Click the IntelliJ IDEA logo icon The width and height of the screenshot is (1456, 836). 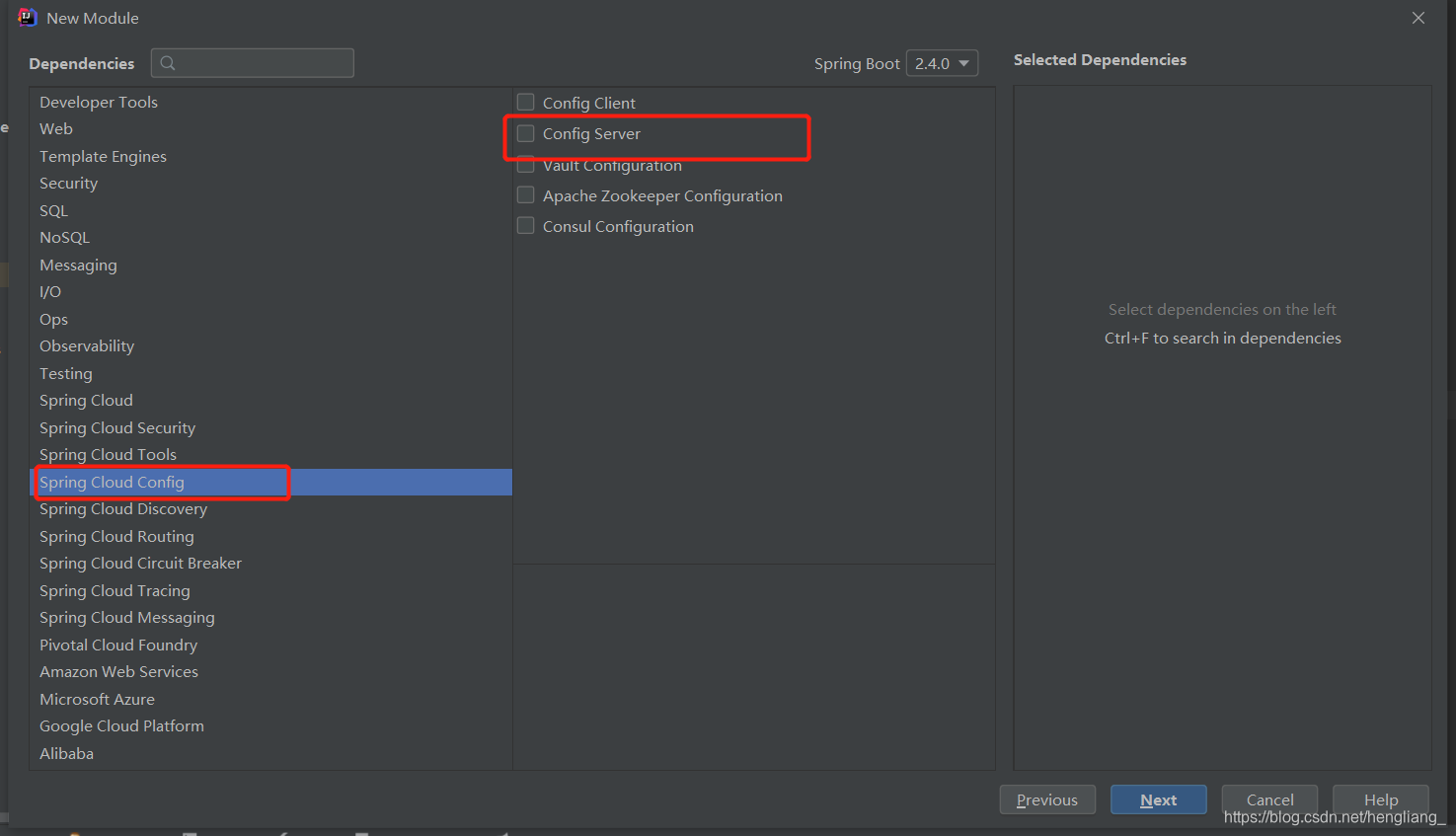pyautogui.click(x=27, y=17)
